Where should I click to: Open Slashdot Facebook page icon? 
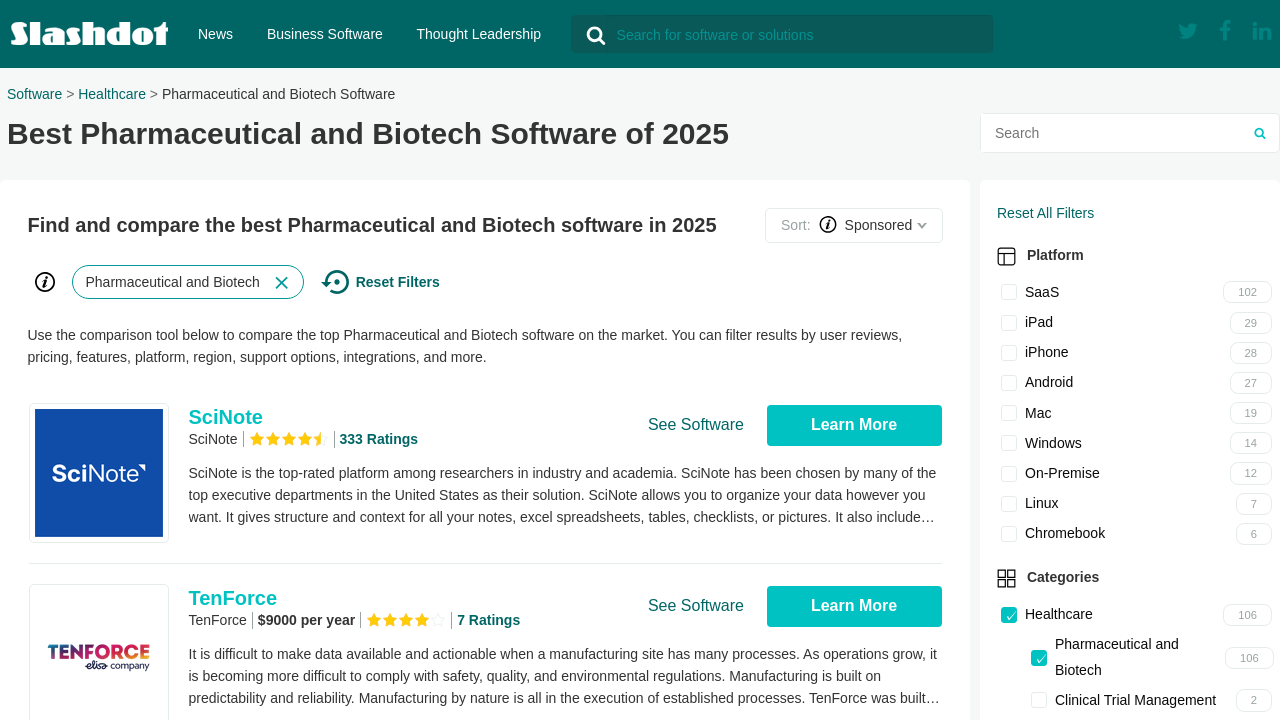(1225, 31)
